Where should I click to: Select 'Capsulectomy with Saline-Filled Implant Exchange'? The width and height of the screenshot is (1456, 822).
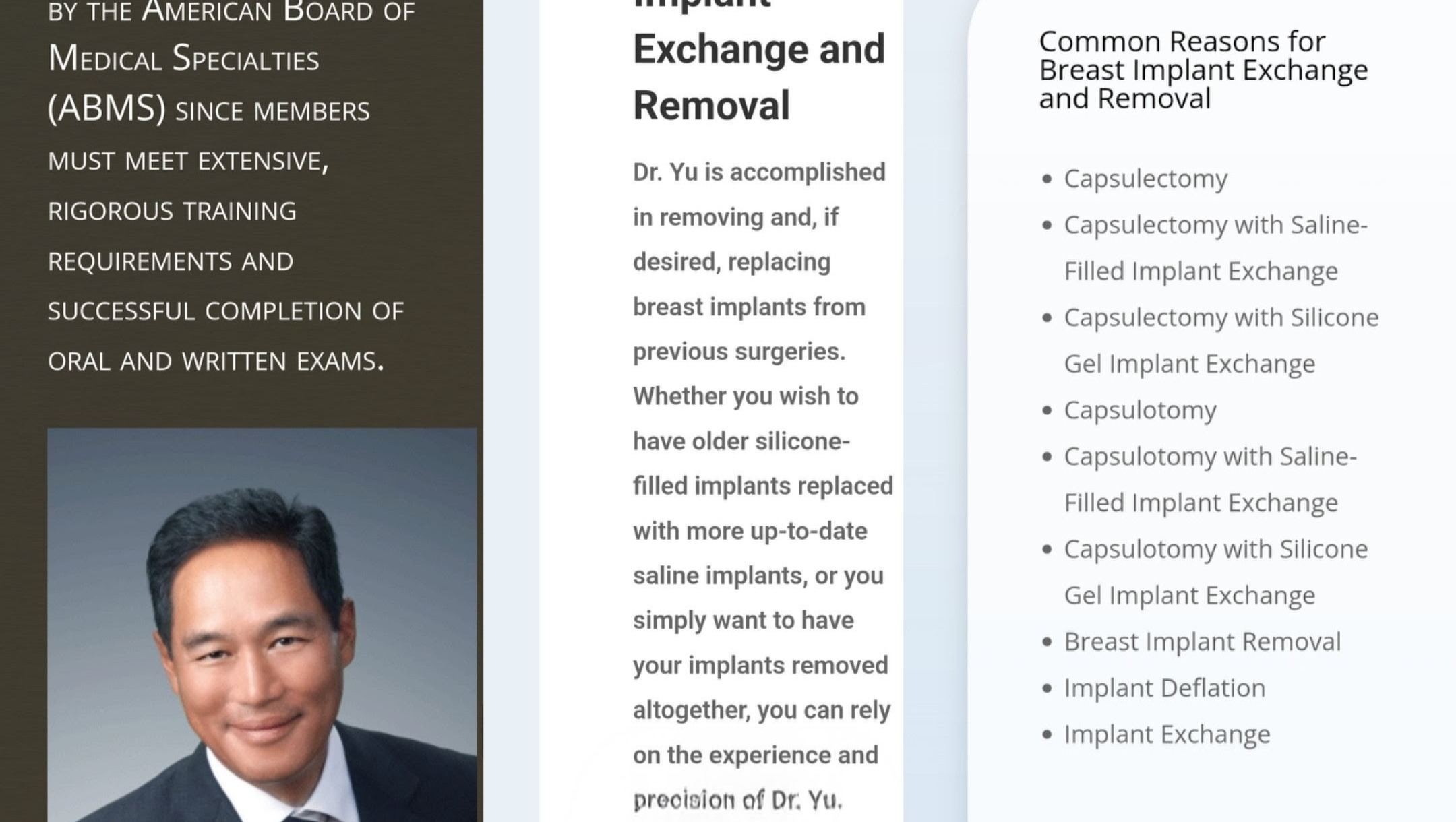(x=1215, y=247)
